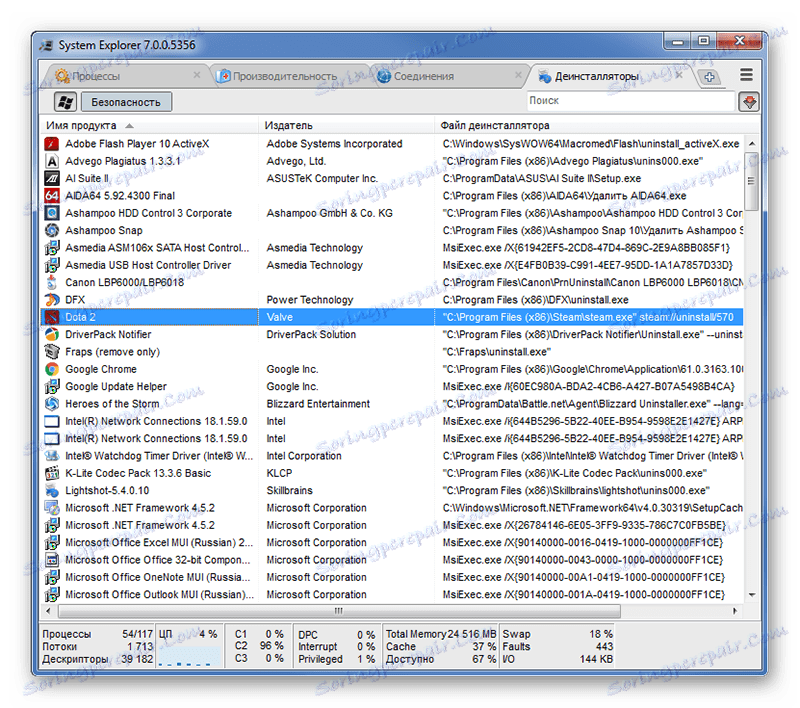Click the Canon LBP6000 printer icon
Screen dimensions: 800x708
(x=52, y=282)
